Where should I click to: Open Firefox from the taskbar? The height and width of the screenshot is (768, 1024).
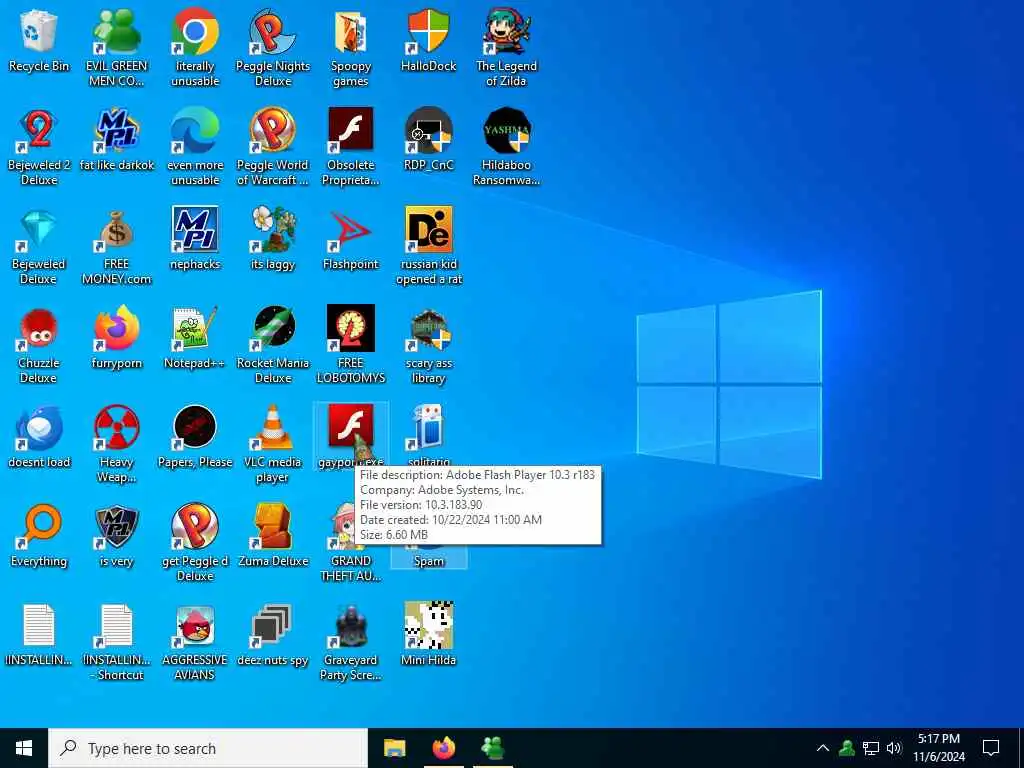tap(443, 748)
